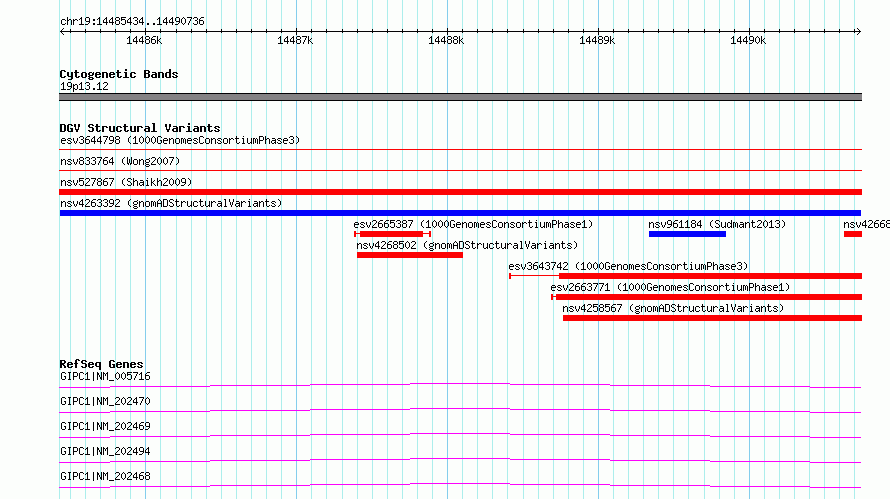Click the nsv527867 (Shaikh2009) variant label
This screenshot has height=499, width=890.
pyautogui.click(x=126, y=182)
